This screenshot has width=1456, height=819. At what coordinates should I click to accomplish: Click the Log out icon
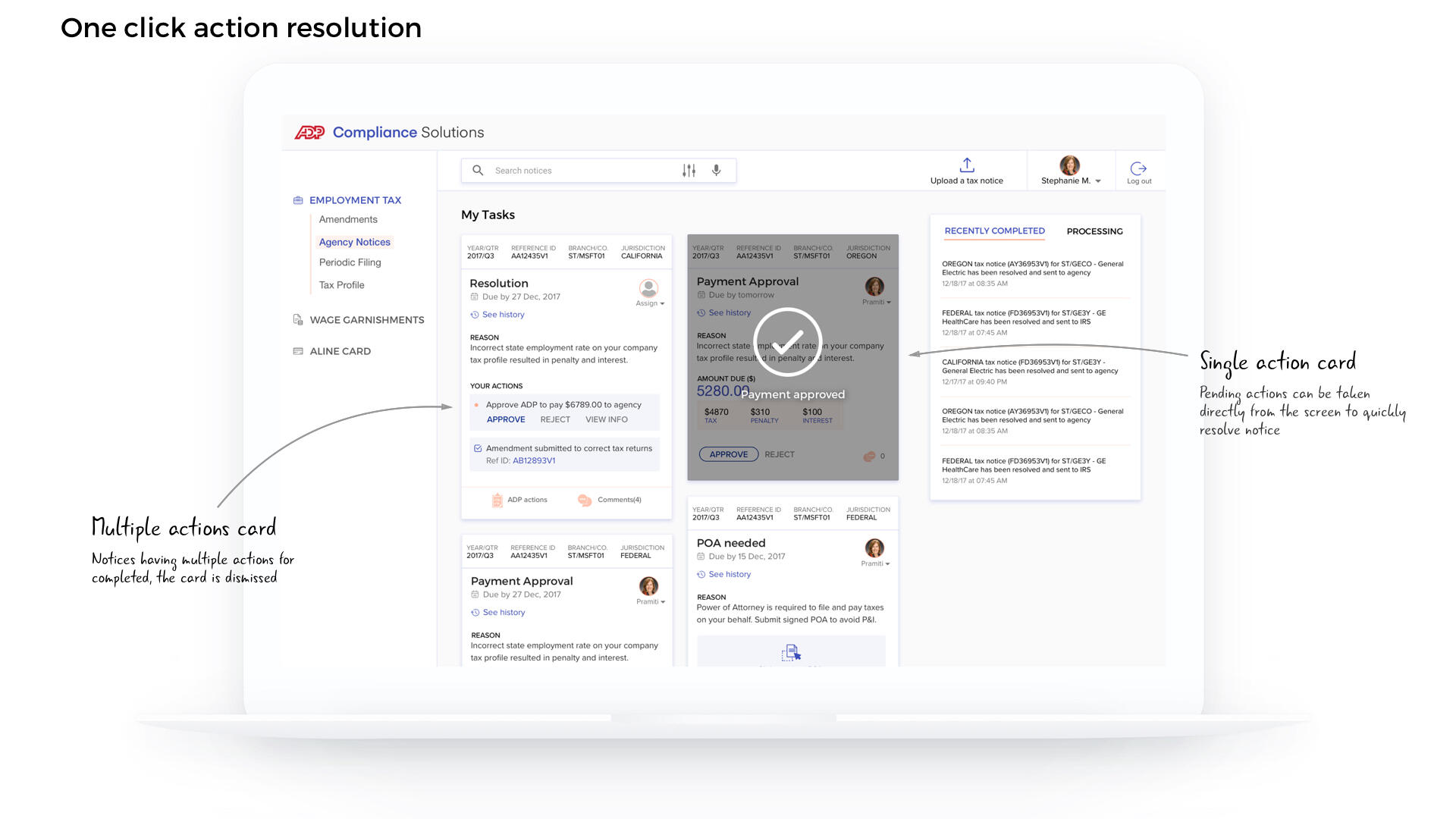tap(1138, 168)
